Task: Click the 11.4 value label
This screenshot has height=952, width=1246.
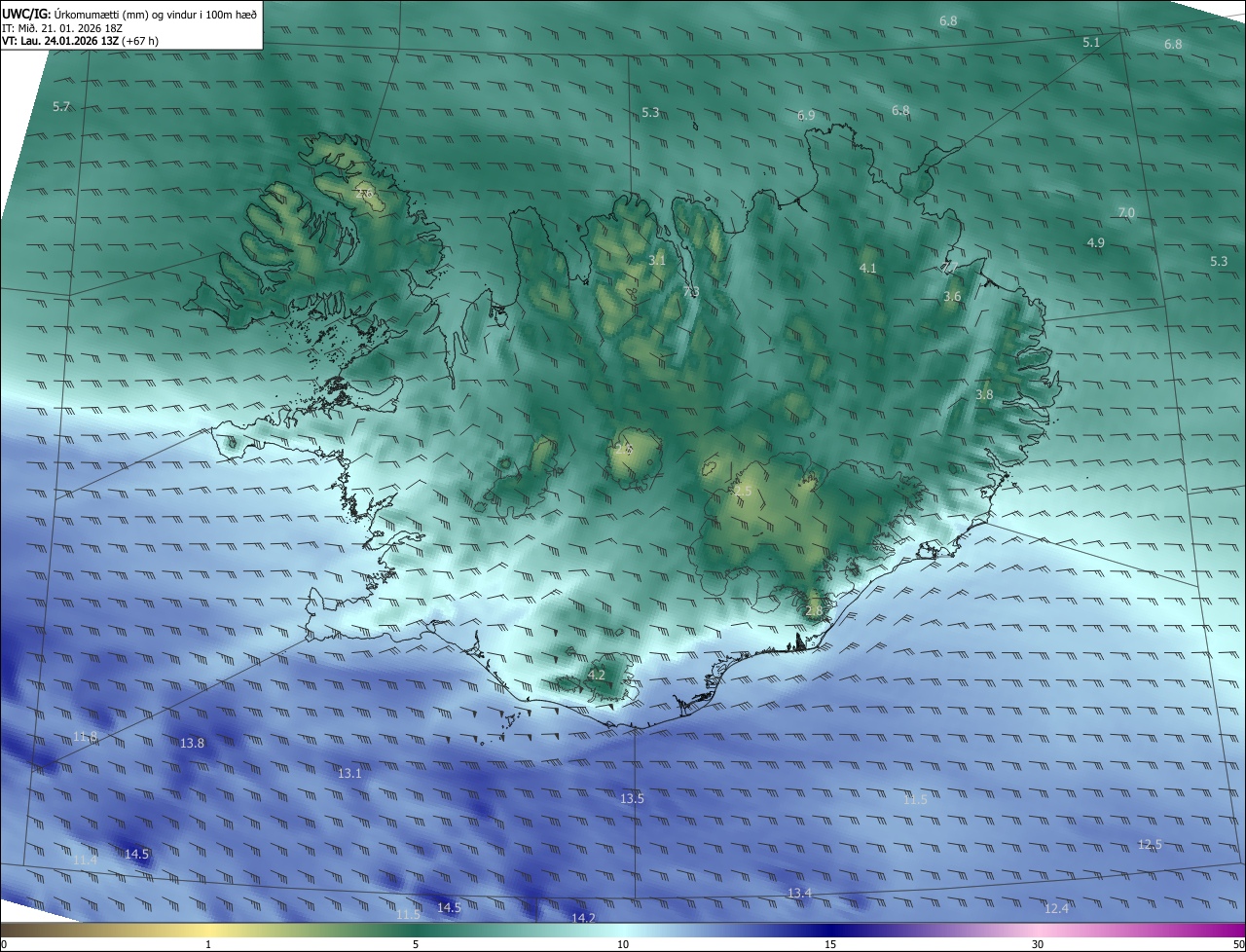Action: (86, 860)
